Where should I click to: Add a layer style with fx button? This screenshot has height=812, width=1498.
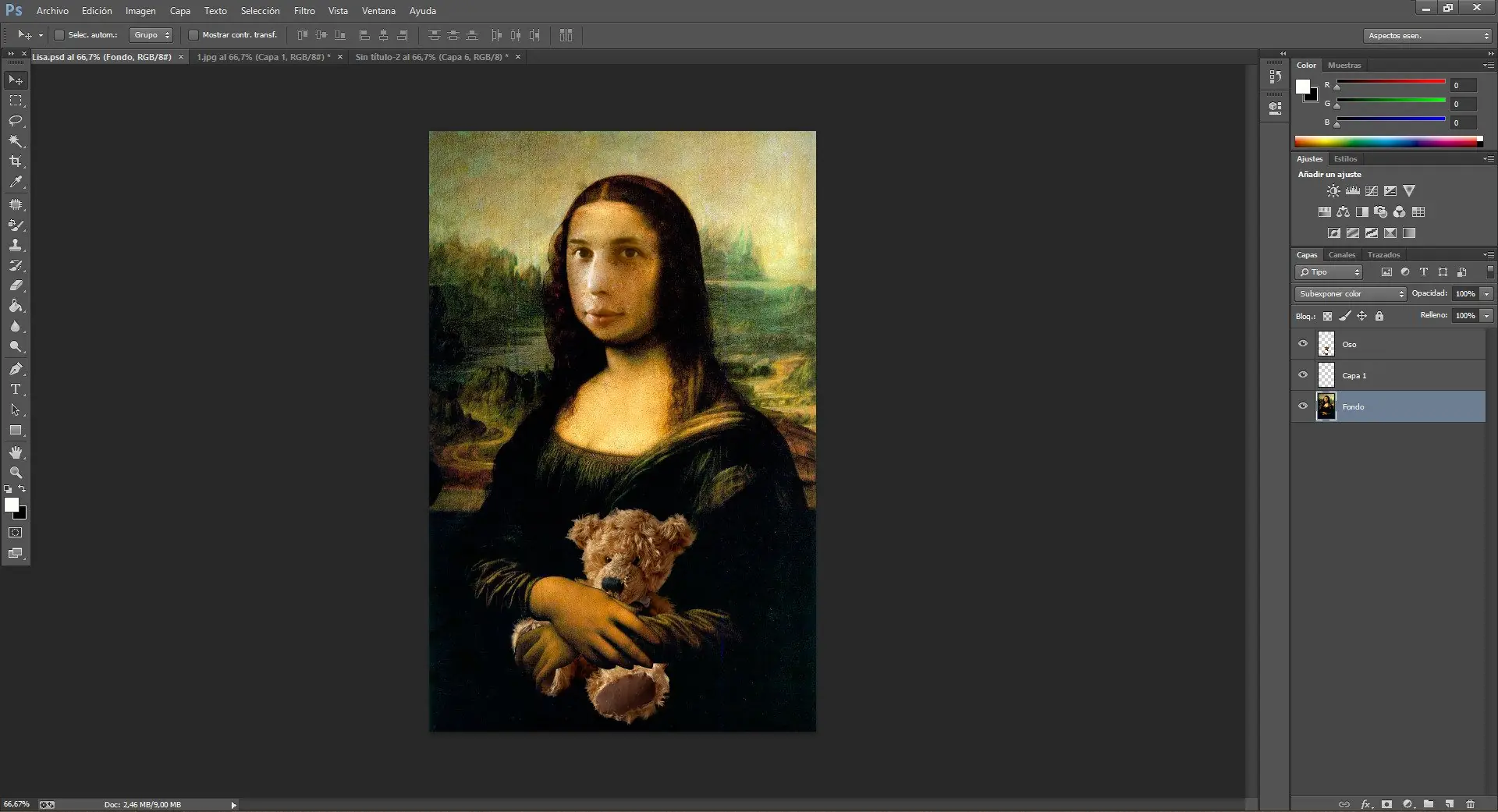coord(1365,803)
